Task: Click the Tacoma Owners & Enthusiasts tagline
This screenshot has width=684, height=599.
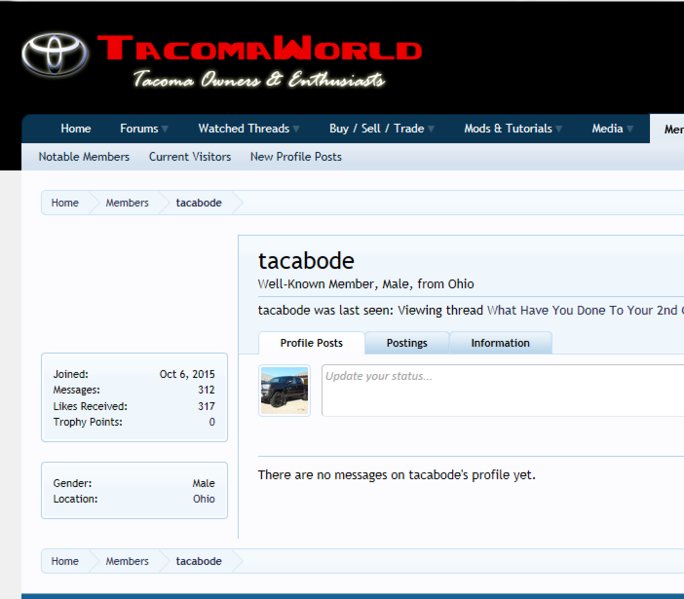Action: (259, 79)
